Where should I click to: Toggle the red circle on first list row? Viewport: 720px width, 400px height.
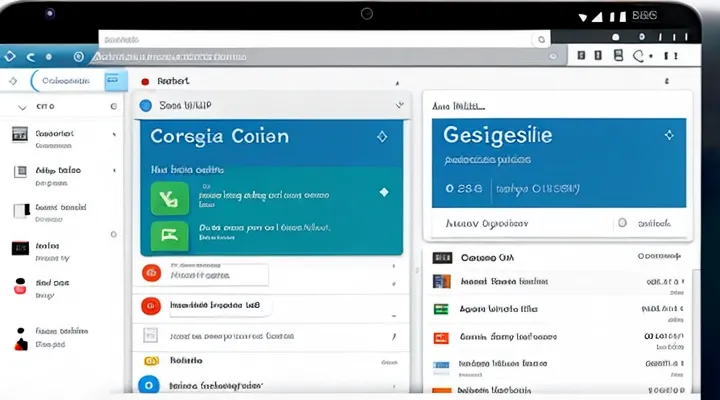[151, 272]
